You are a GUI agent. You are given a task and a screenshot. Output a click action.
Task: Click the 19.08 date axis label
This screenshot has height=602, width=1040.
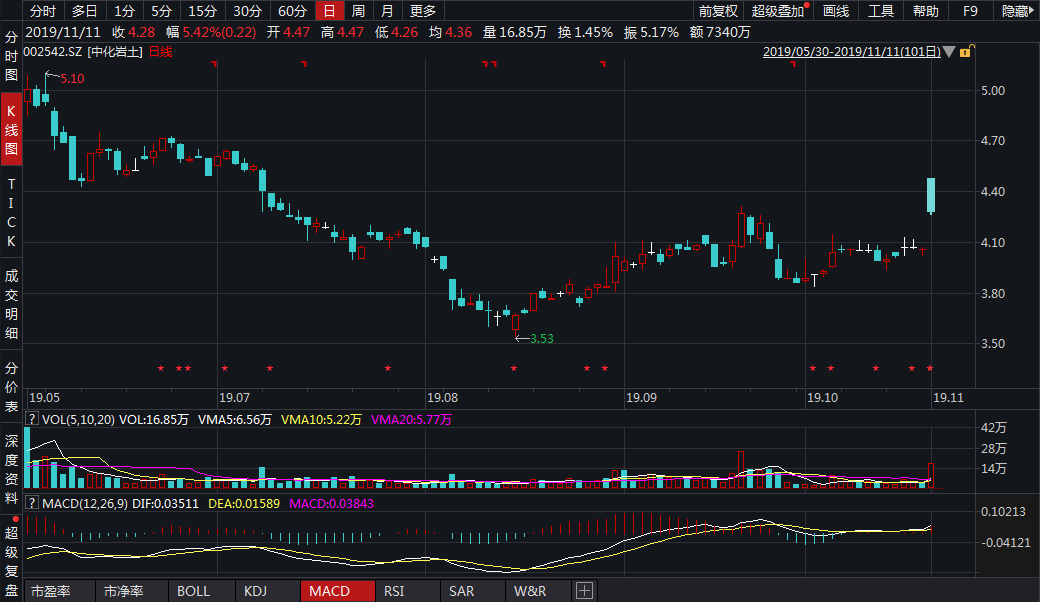(442, 398)
